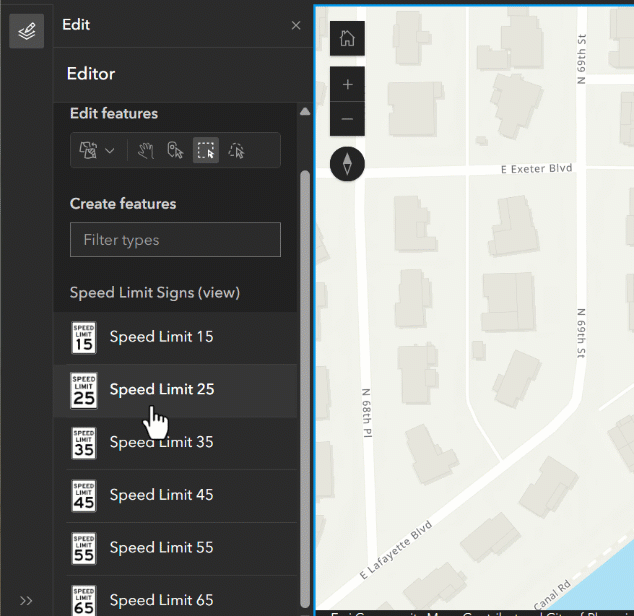
Task: Select the Speed Limit 25 template
Action: coord(175,390)
